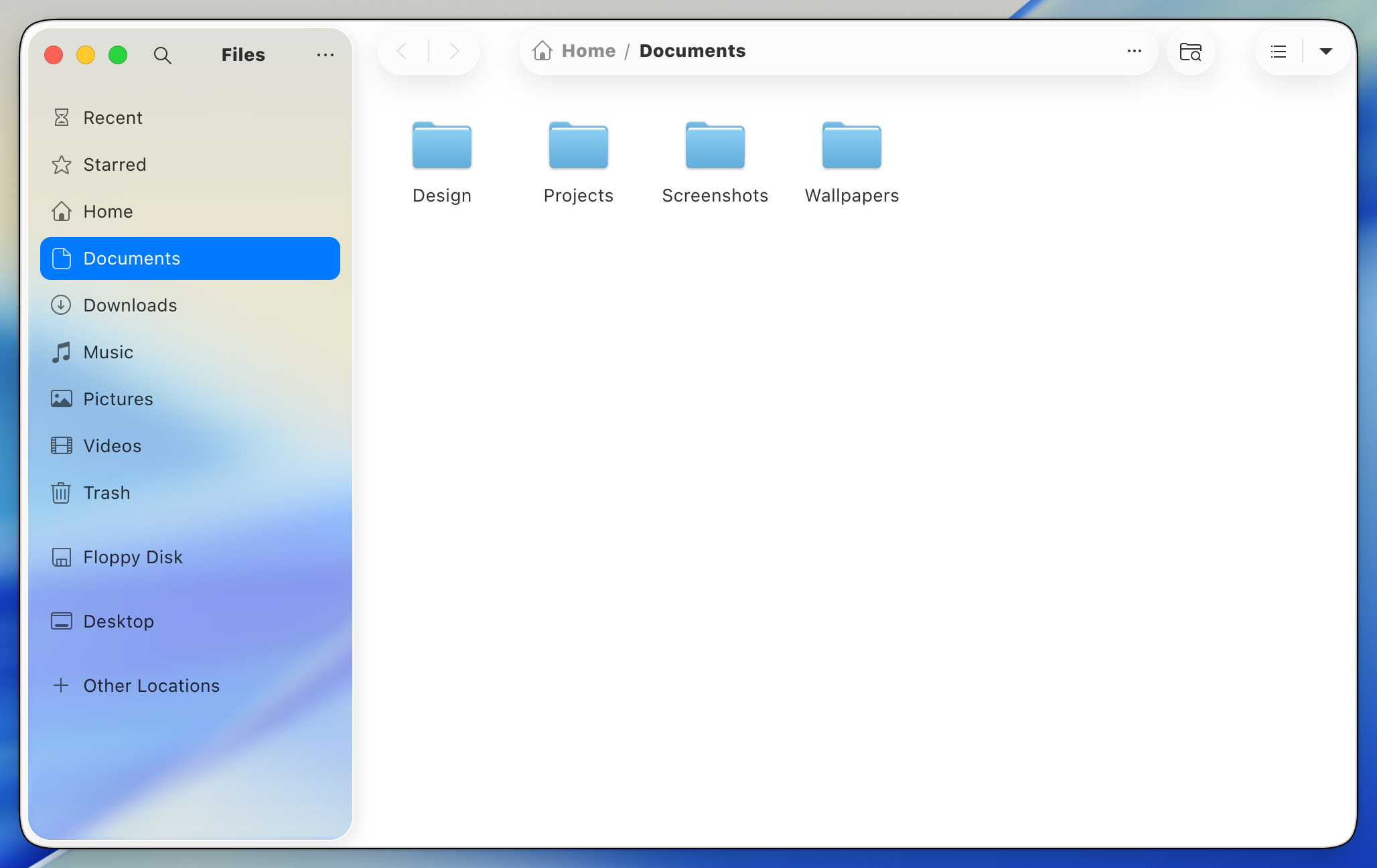Open the Design folder
1377x868 pixels.
[x=442, y=162]
